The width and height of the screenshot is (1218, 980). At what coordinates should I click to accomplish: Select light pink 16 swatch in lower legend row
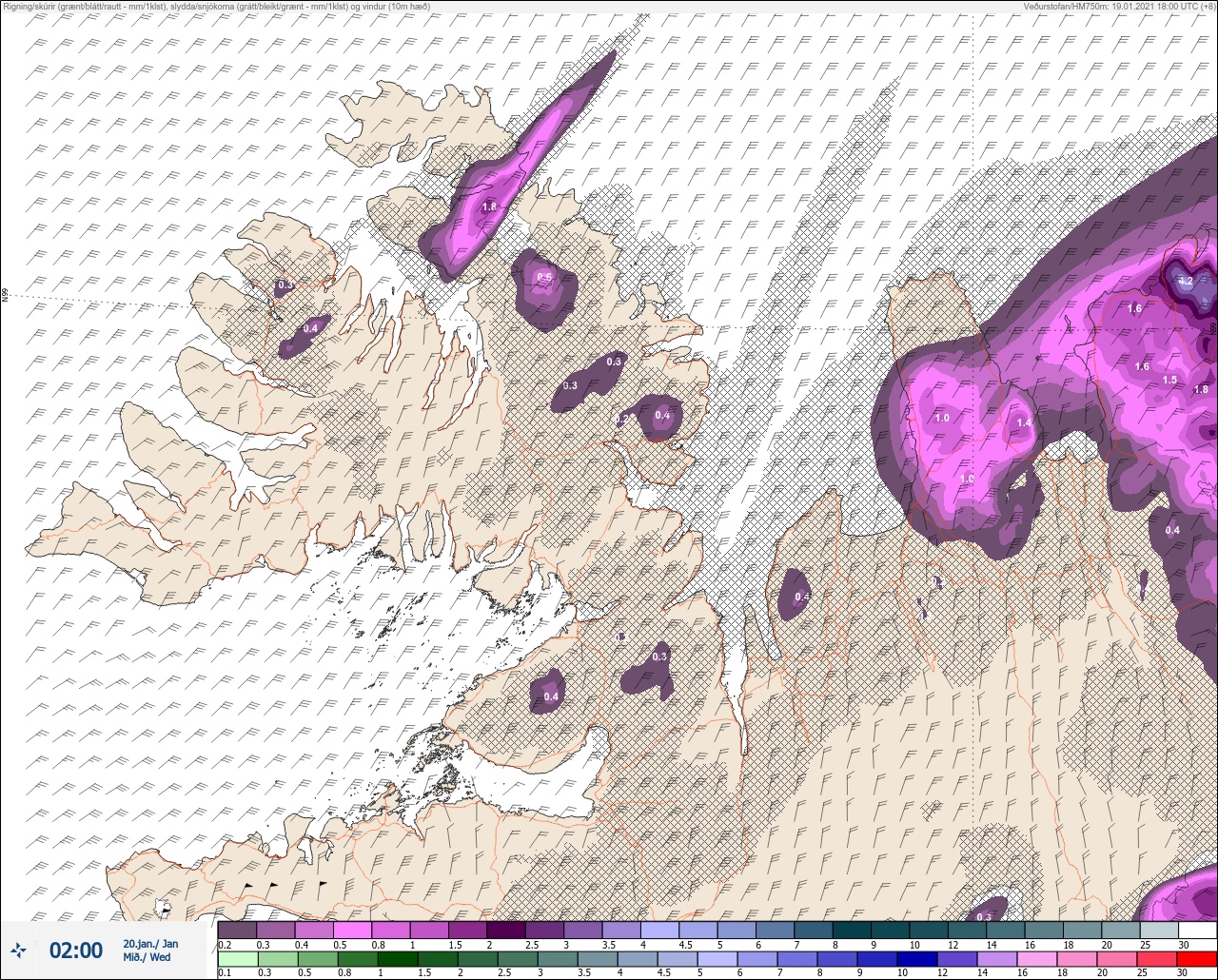(x=1037, y=957)
